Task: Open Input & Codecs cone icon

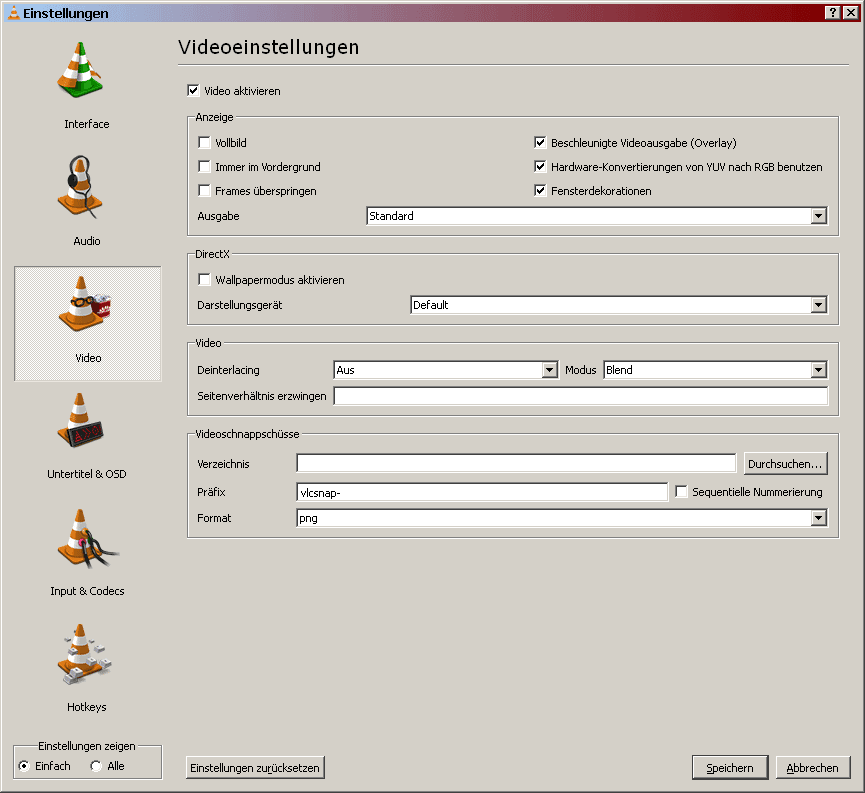Action: click(87, 539)
